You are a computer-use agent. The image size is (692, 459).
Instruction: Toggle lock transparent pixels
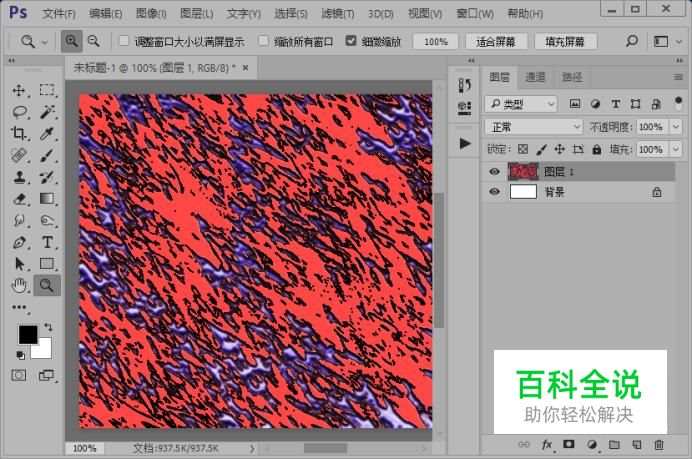coord(523,149)
